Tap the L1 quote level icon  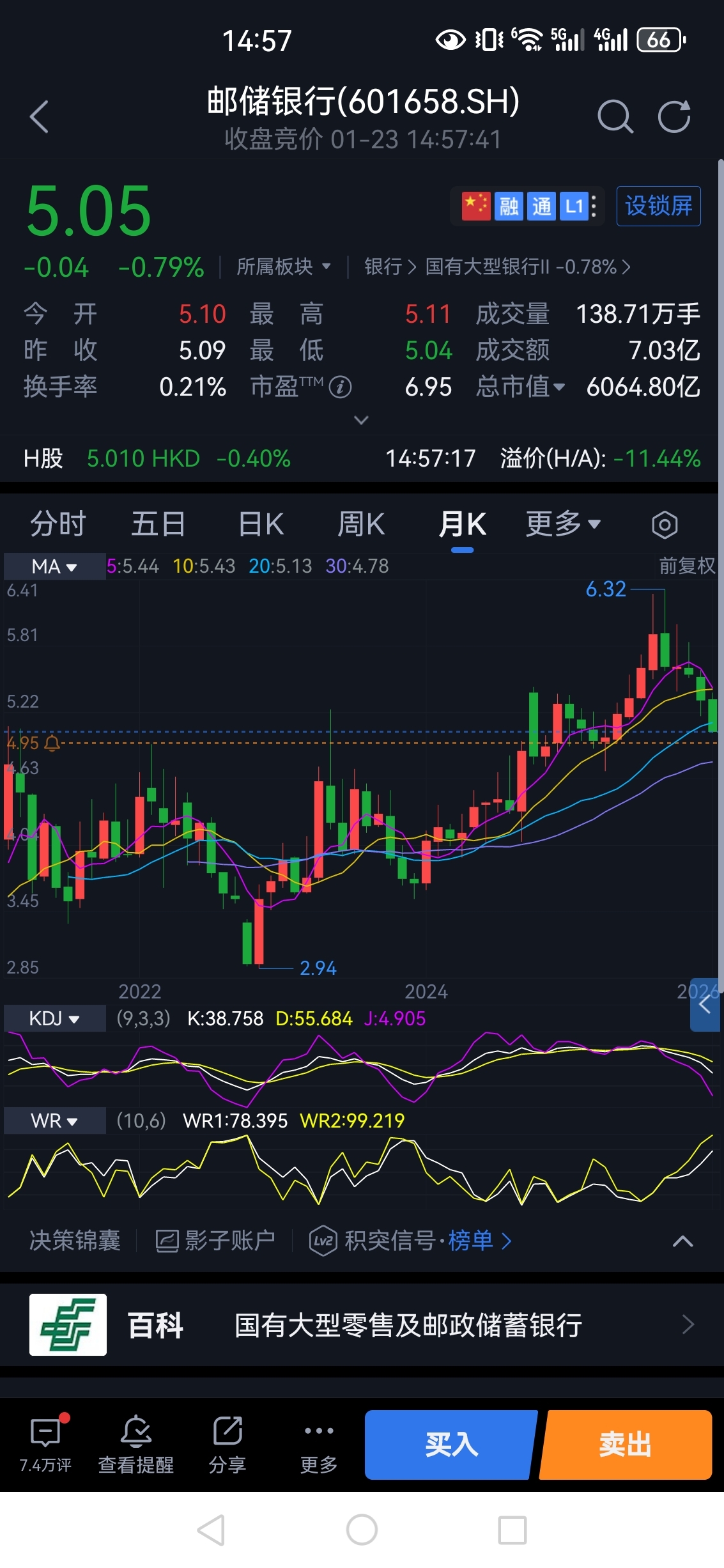tap(574, 206)
